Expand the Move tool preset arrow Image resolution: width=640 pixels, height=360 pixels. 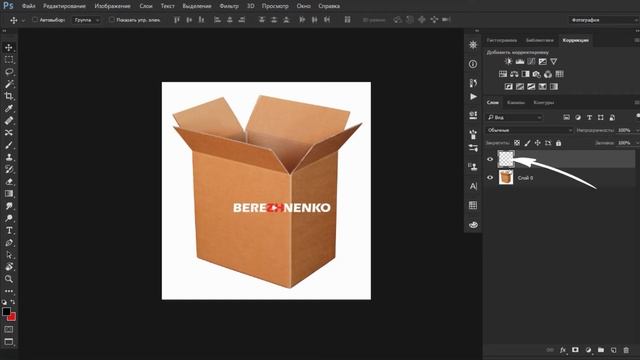[23, 20]
